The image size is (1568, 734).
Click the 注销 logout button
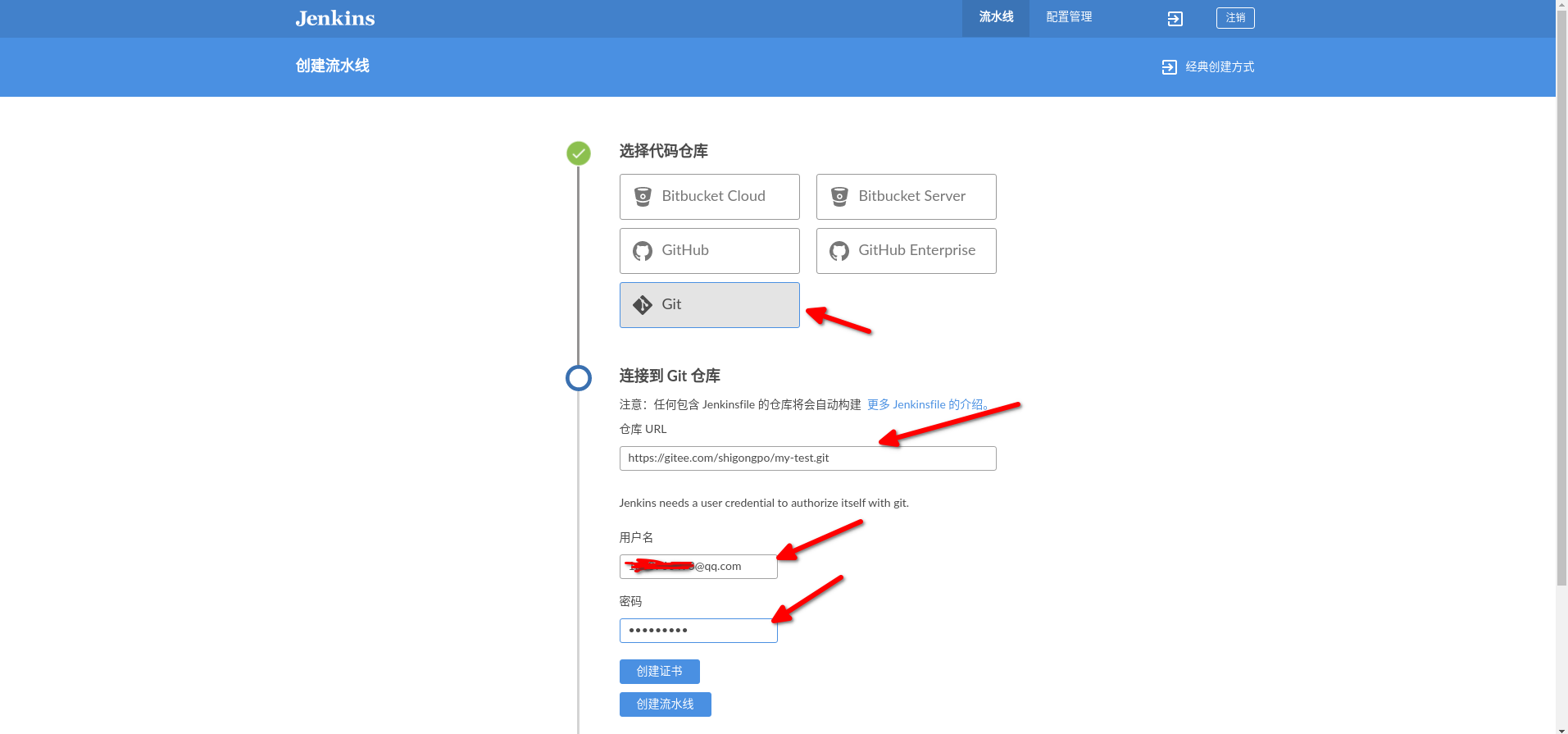pyautogui.click(x=1235, y=18)
